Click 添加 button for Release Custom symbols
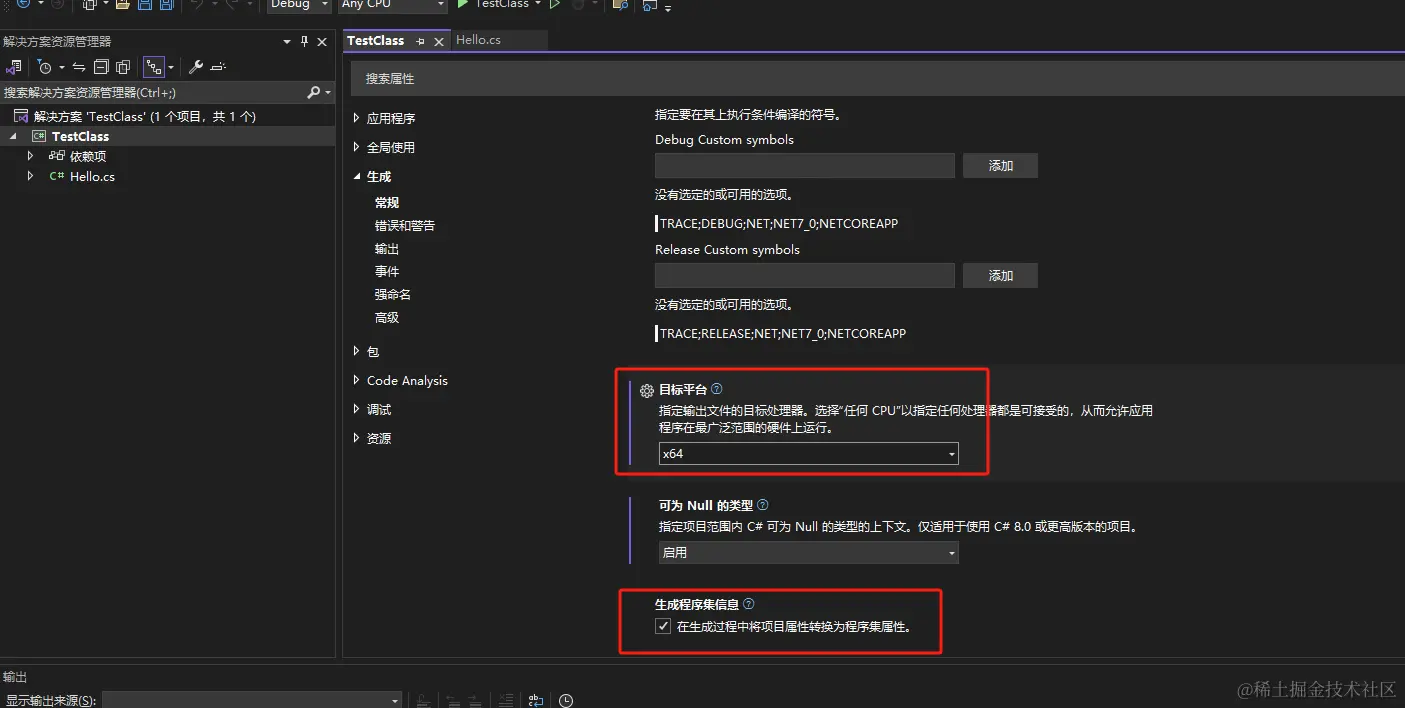This screenshot has height=708, width=1405. pyautogui.click(x=1000, y=276)
